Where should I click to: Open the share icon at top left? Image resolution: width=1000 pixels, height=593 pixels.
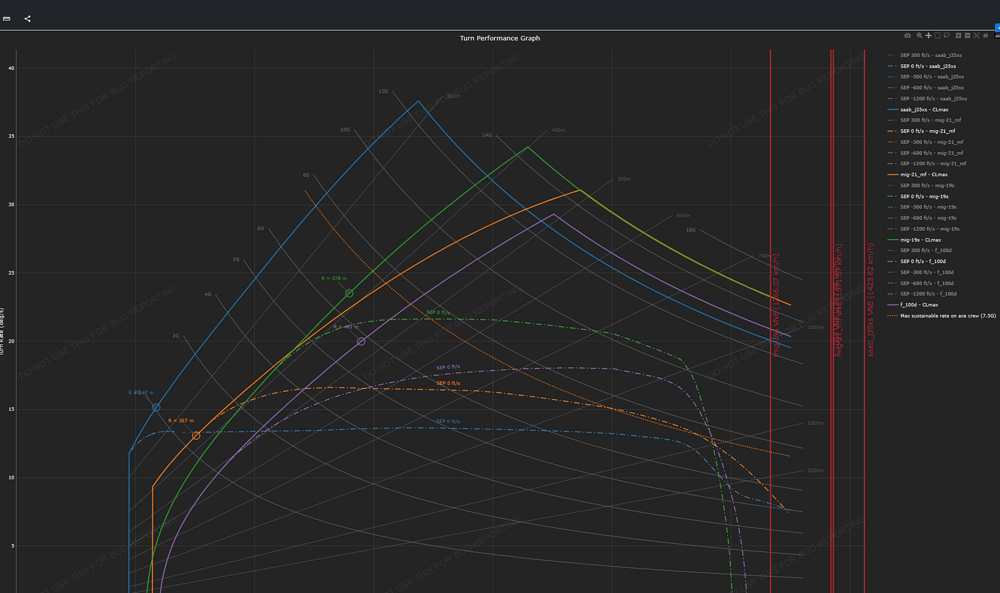pyautogui.click(x=27, y=18)
